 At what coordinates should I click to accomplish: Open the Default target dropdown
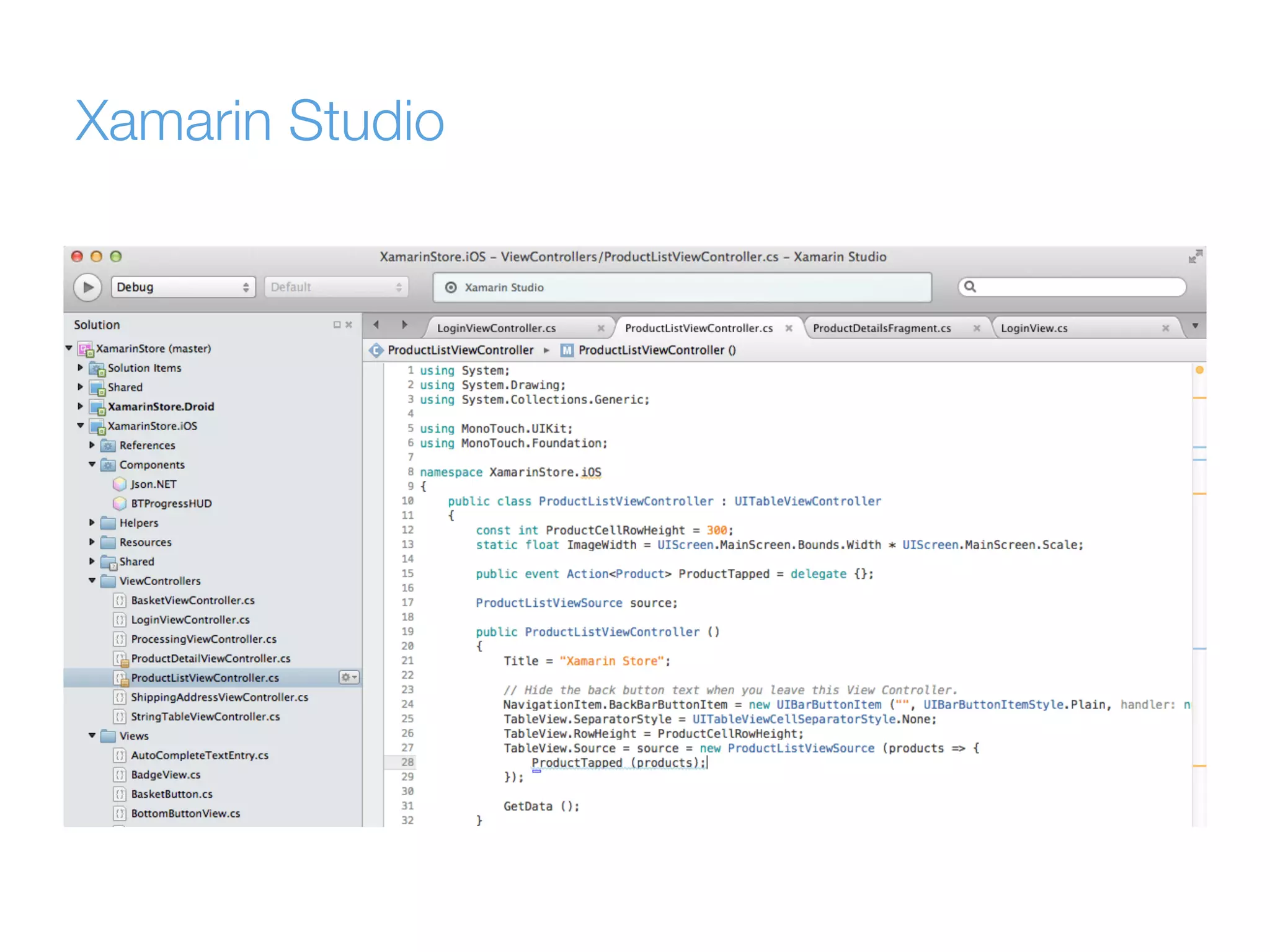coord(336,287)
